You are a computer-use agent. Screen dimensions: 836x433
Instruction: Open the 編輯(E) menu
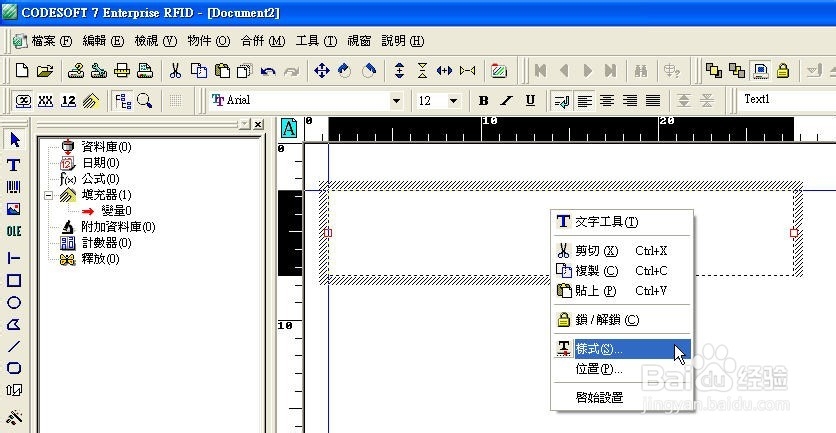click(x=103, y=41)
